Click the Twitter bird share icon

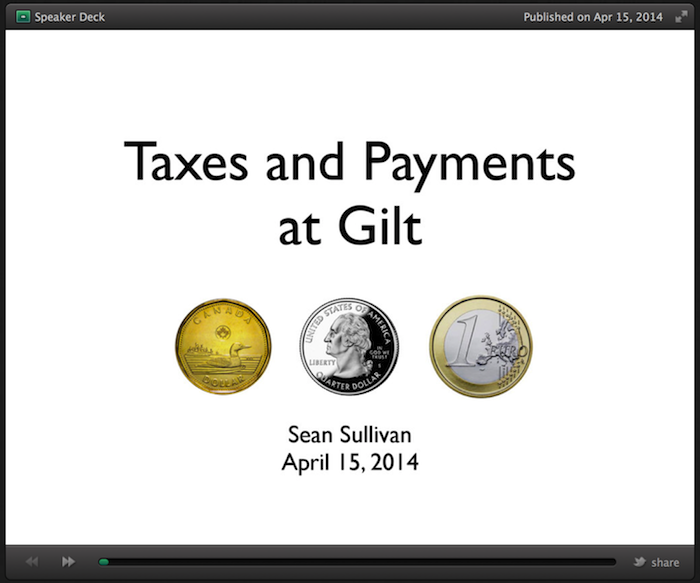[640, 562]
